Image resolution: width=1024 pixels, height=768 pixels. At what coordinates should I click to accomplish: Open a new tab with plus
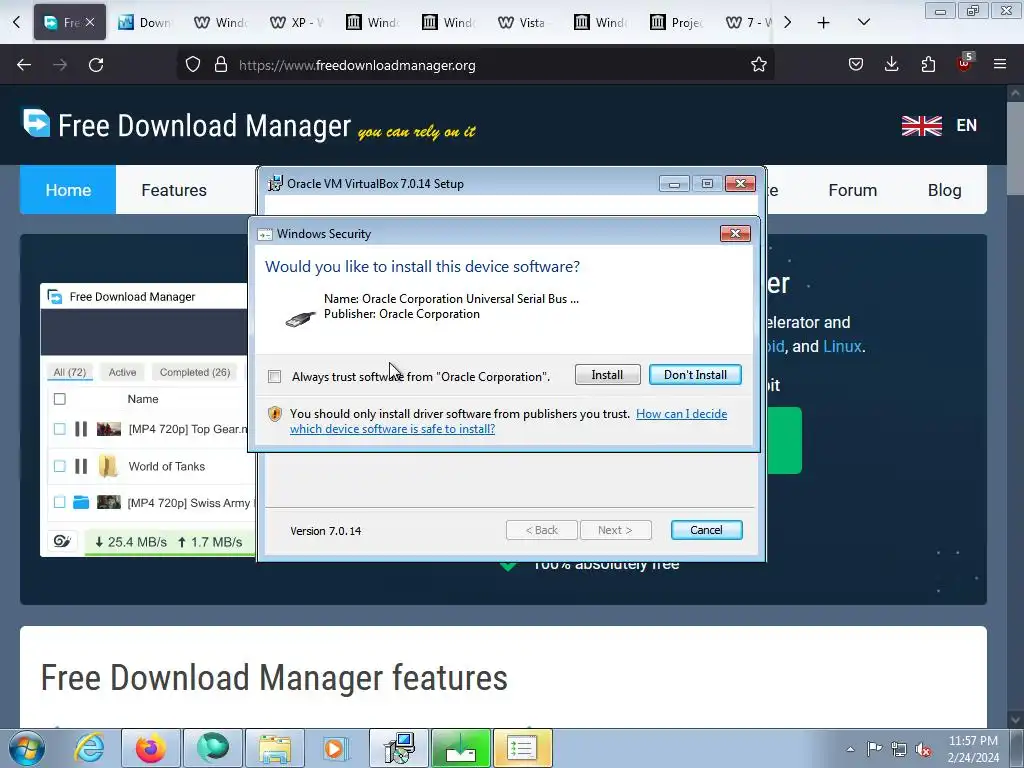pos(824,23)
